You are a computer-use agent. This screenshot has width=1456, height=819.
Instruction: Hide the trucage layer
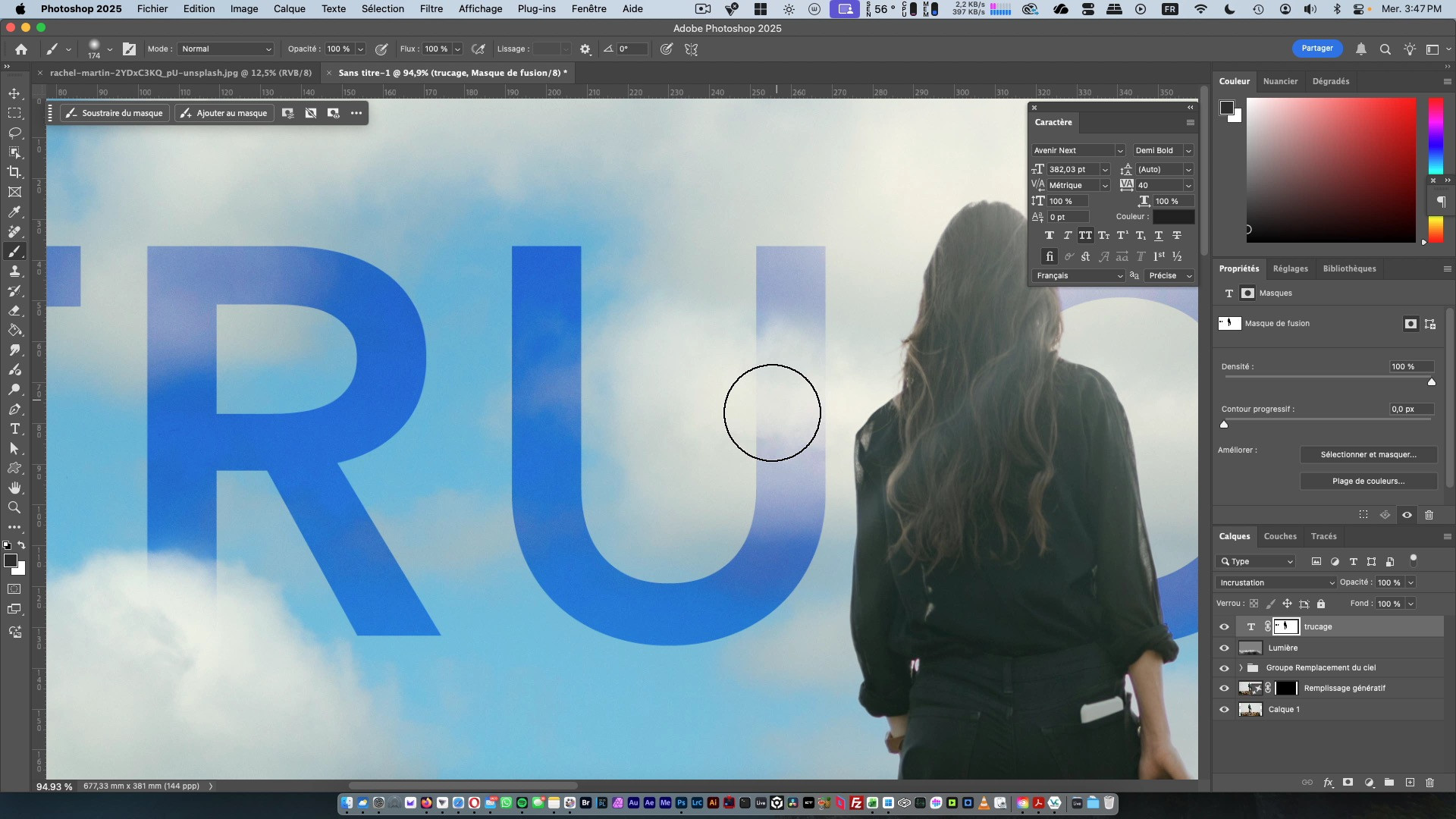1224,627
